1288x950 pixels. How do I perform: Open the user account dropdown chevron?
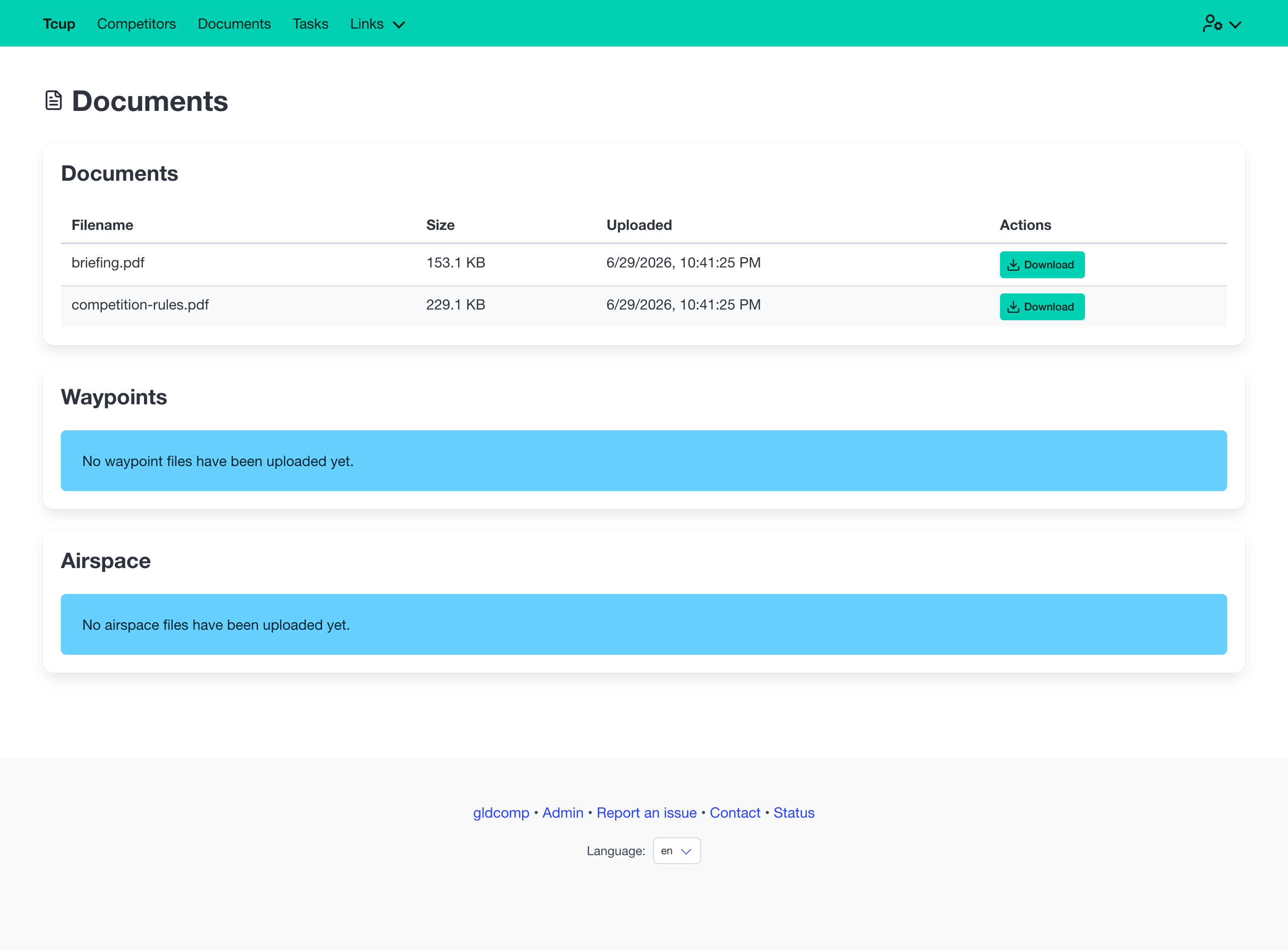click(1235, 25)
